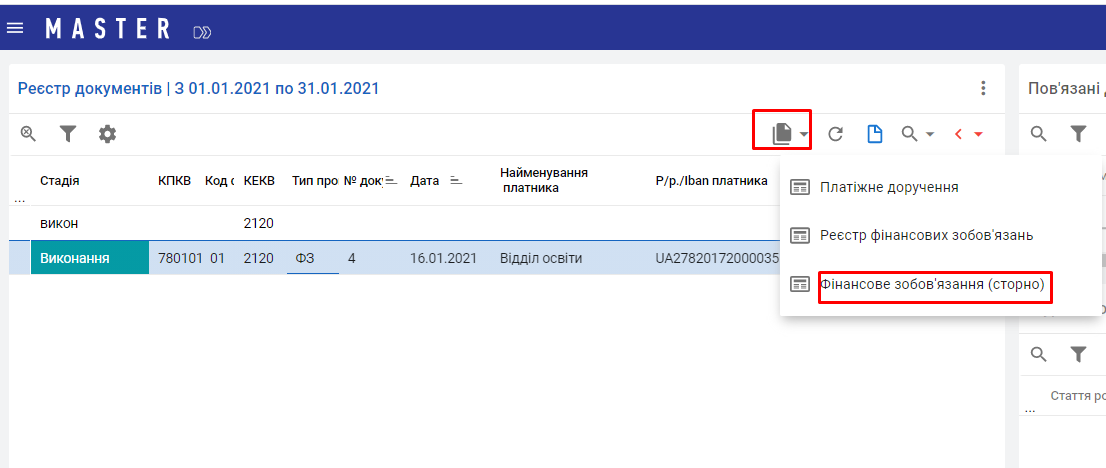
Task: Refresh the document registry list
Action: pyautogui.click(x=835, y=133)
